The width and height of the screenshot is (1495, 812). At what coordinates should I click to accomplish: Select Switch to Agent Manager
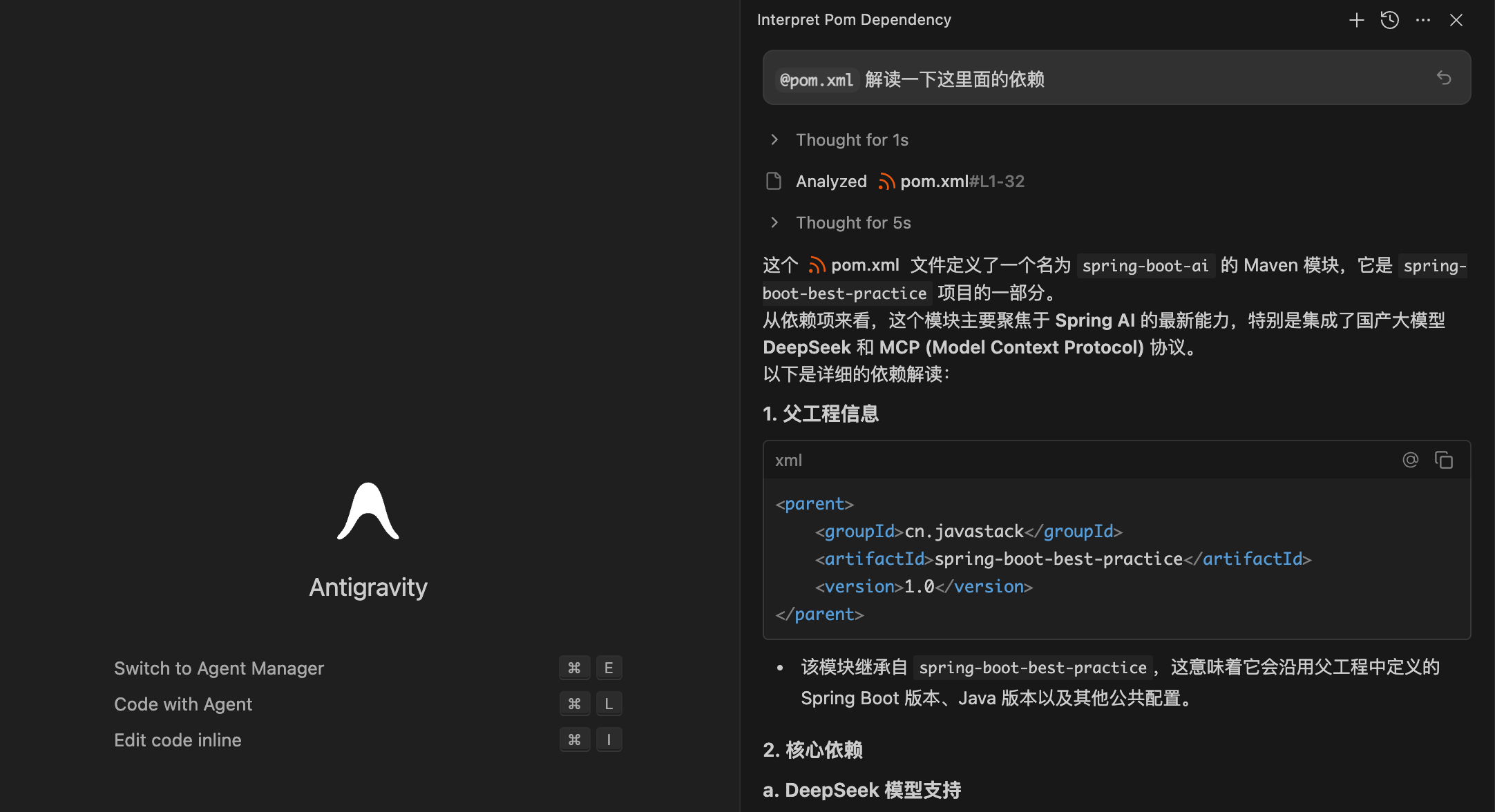pos(218,668)
